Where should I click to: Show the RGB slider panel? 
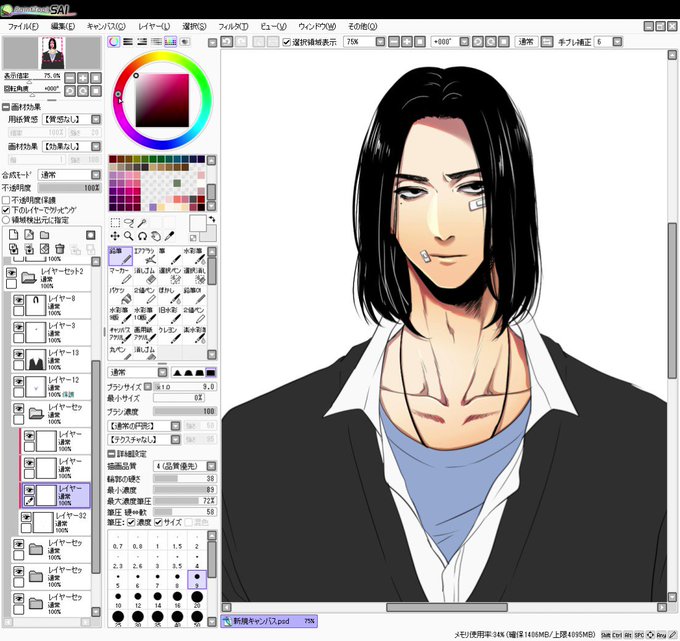coord(128,42)
